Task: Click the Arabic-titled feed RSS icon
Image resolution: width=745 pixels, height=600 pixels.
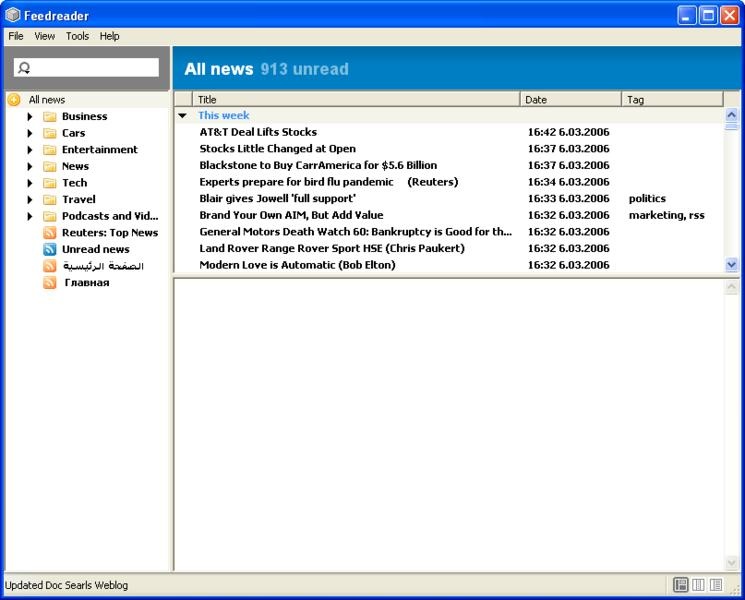Action: pyautogui.click(x=49, y=267)
